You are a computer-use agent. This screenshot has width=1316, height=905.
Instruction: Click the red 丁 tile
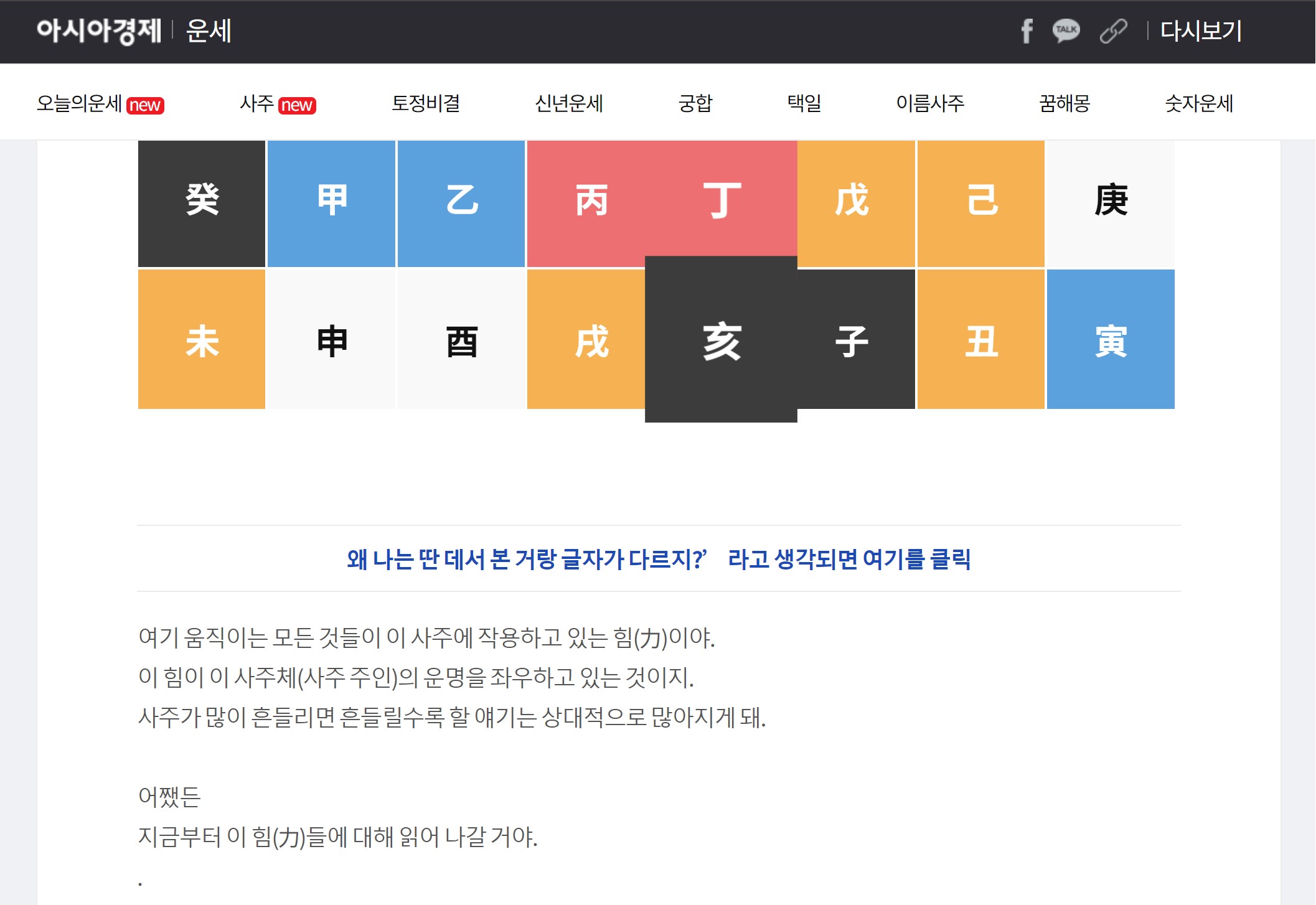(722, 199)
